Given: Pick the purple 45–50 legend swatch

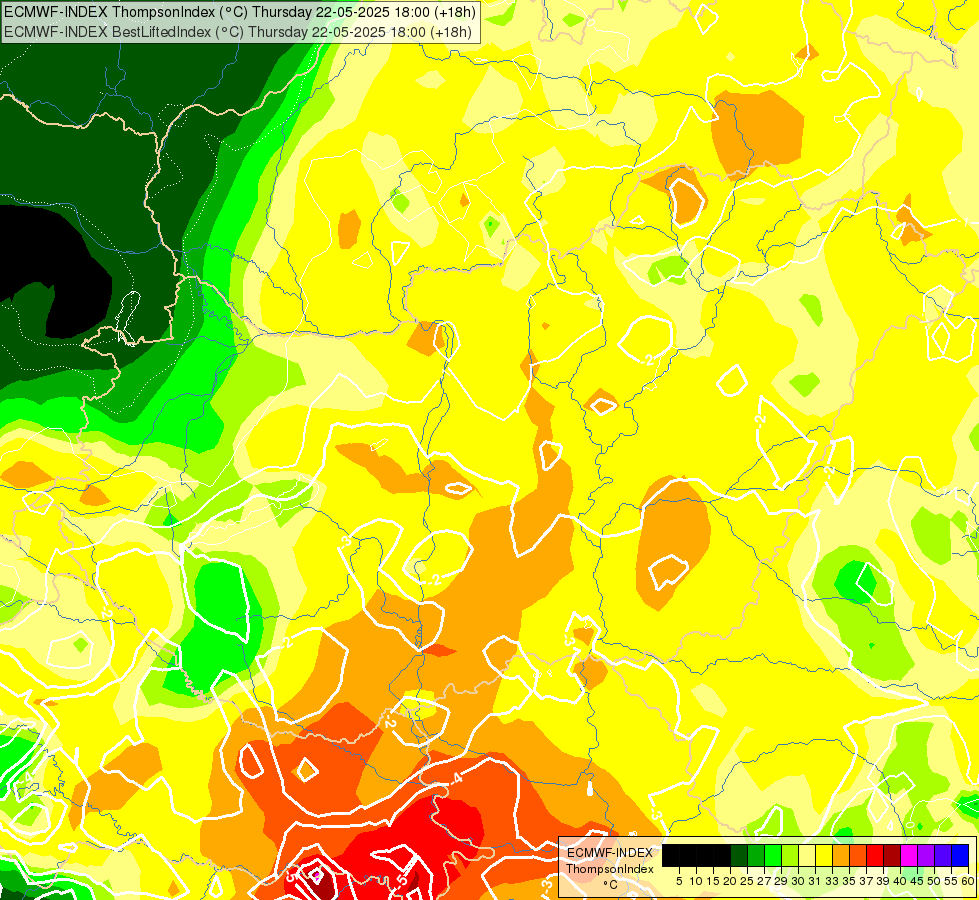Looking at the screenshot, I should 926,856.
